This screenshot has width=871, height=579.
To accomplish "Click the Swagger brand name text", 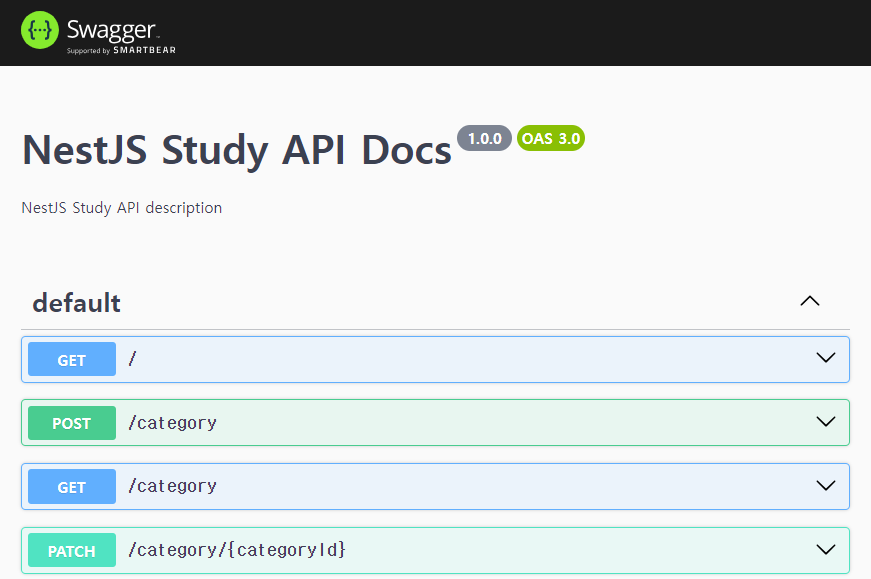I will click(111, 27).
